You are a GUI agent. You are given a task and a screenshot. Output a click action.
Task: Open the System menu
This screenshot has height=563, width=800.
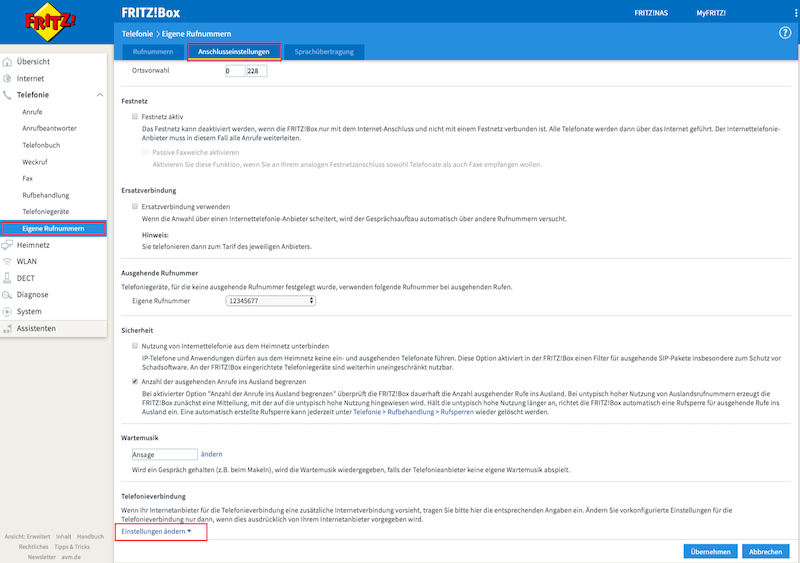tap(29, 311)
